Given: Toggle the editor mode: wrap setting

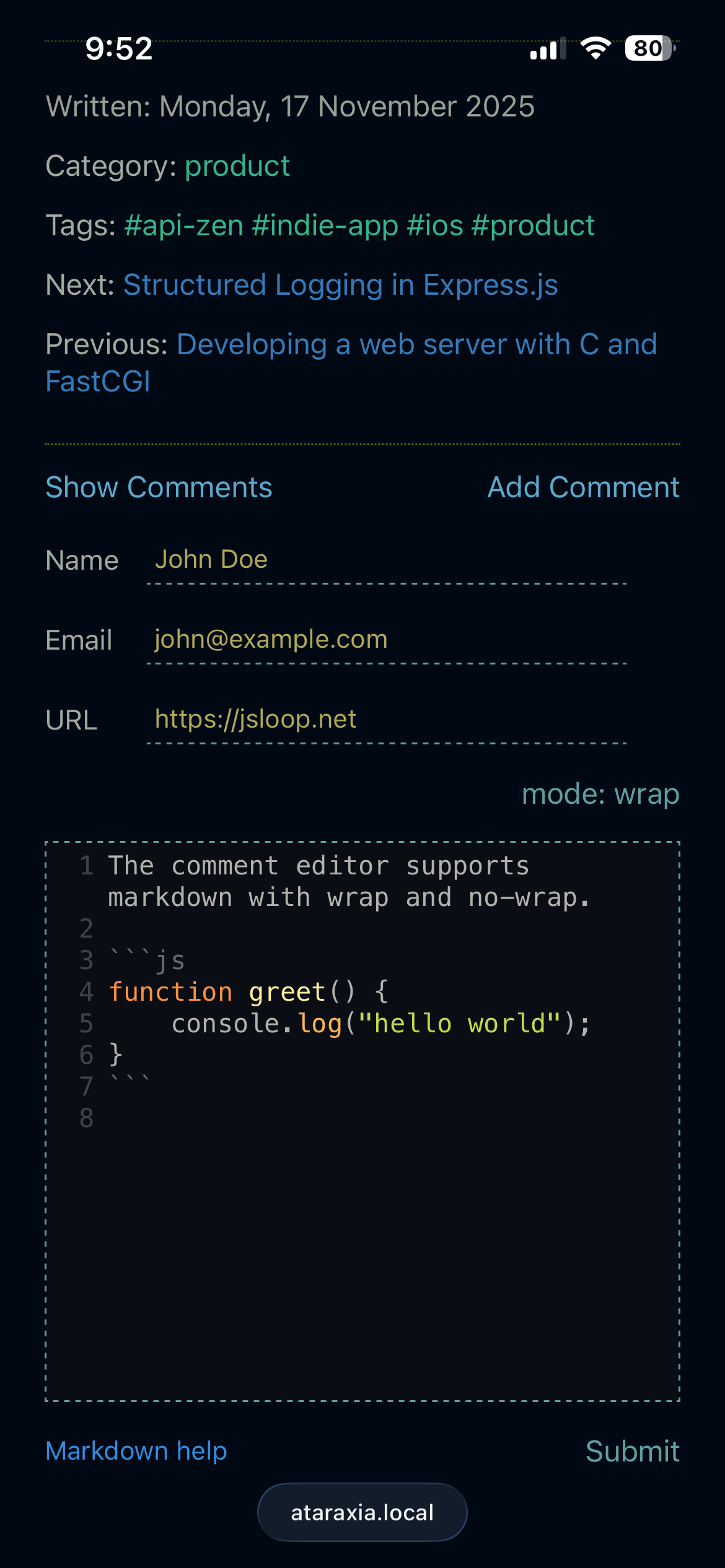Looking at the screenshot, I should pos(600,794).
